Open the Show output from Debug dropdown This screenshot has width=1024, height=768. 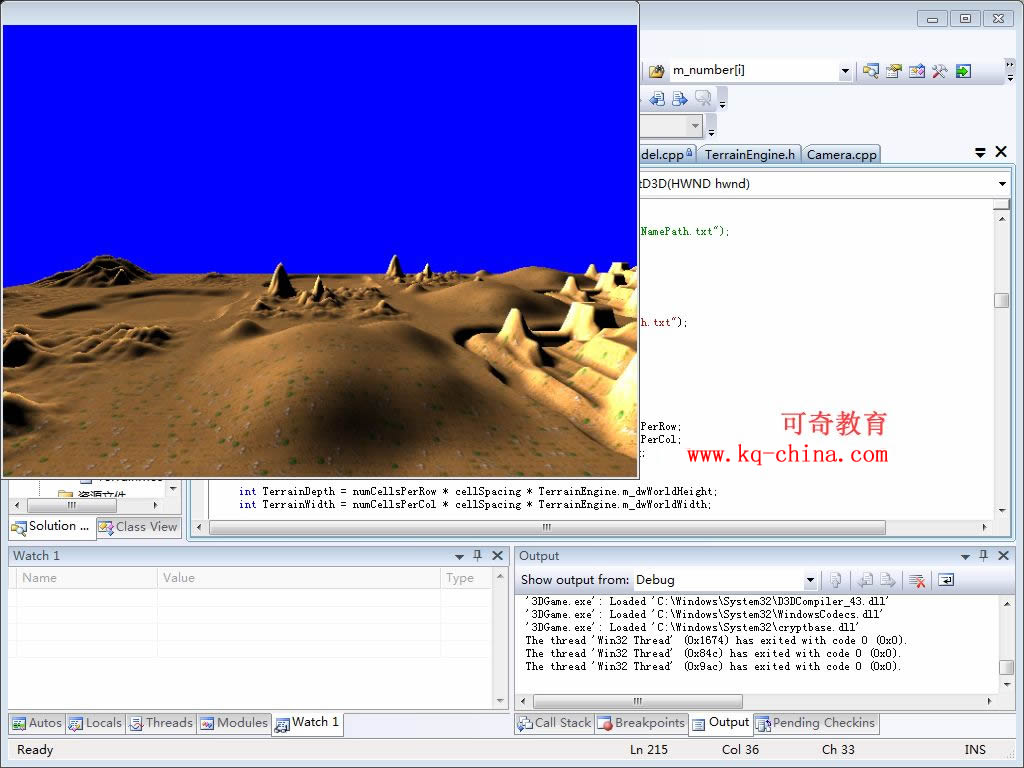[810, 580]
